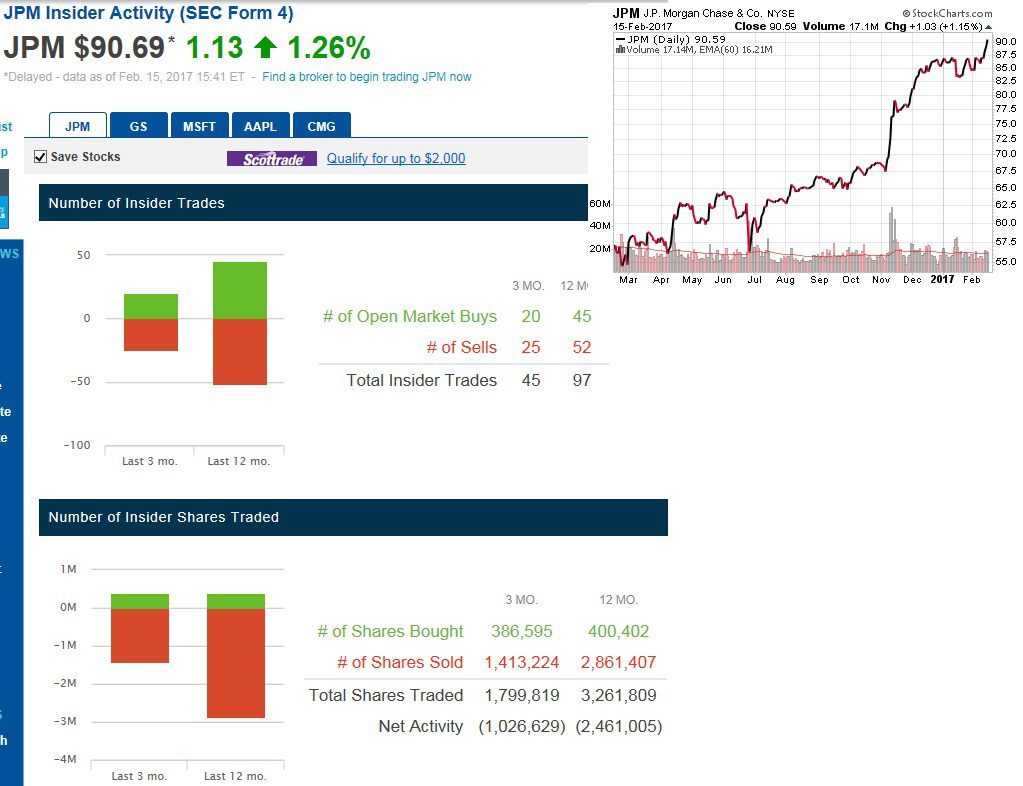Screen dimensions: 1023x786
Task: Click the JPM $90.69 price quote
Action: tap(84, 48)
